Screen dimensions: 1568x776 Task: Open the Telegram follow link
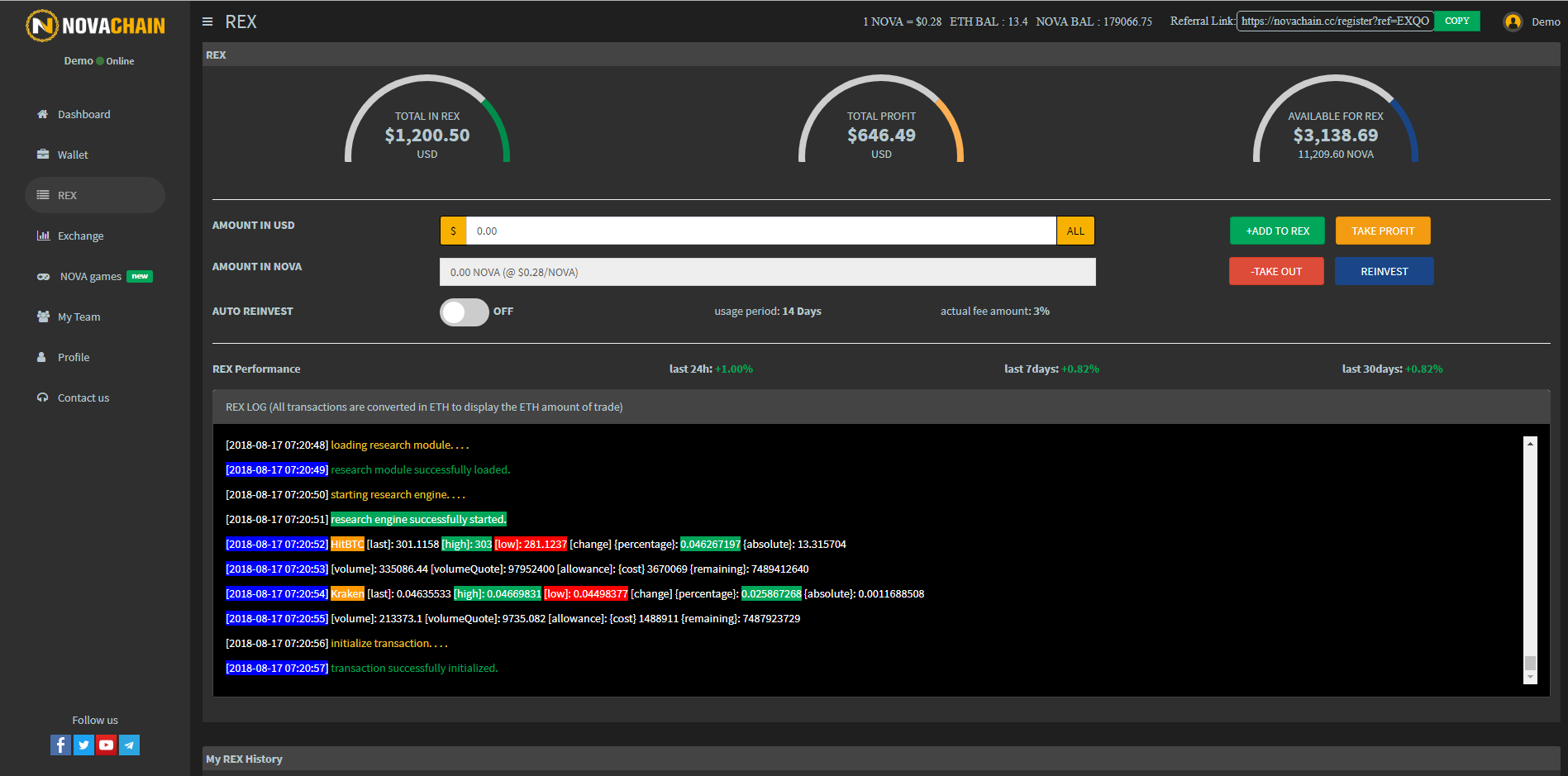[x=130, y=745]
